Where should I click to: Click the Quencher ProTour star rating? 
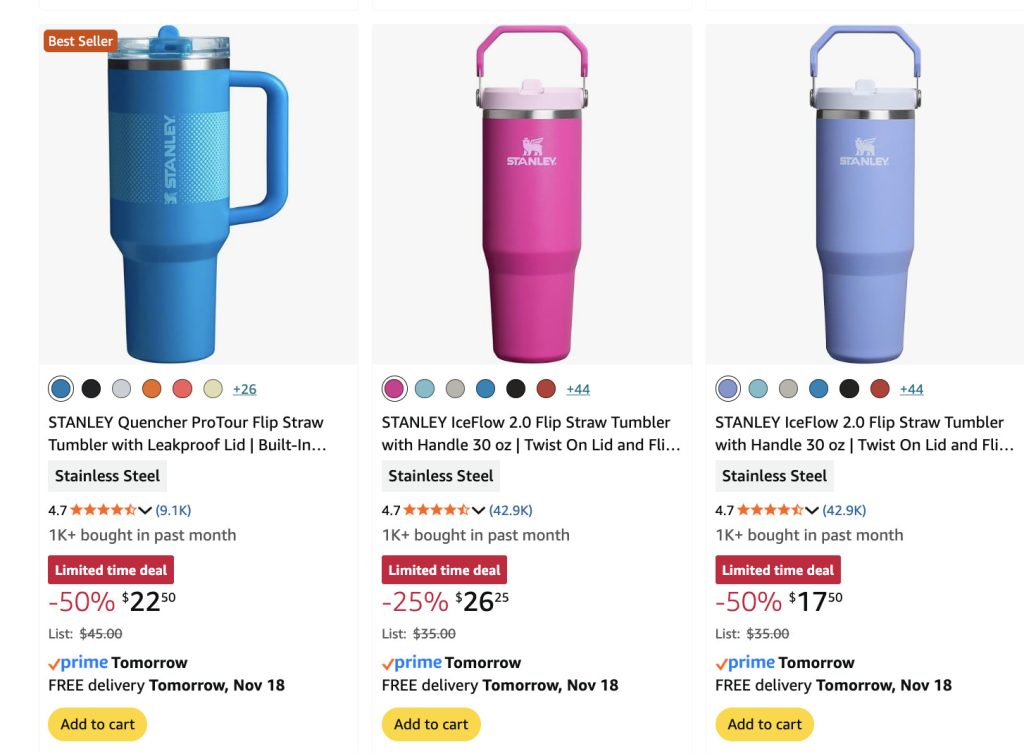coord(103,510)
